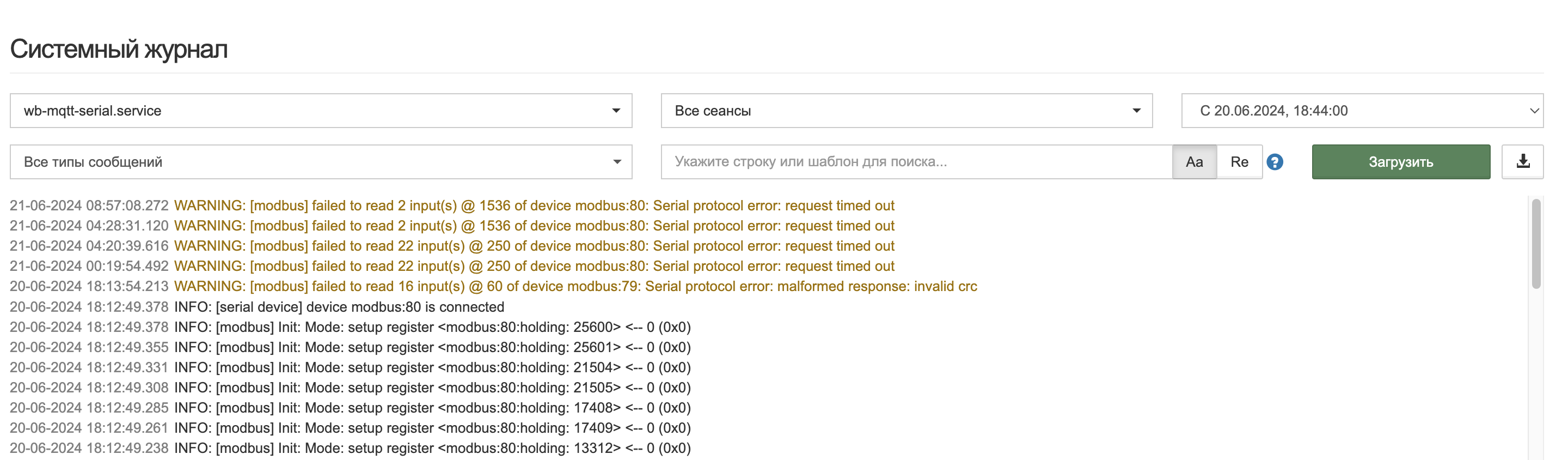Screen dimensions: 1568x460
Task: Toggle case-sensitive search Aa
Action: 1193,162
